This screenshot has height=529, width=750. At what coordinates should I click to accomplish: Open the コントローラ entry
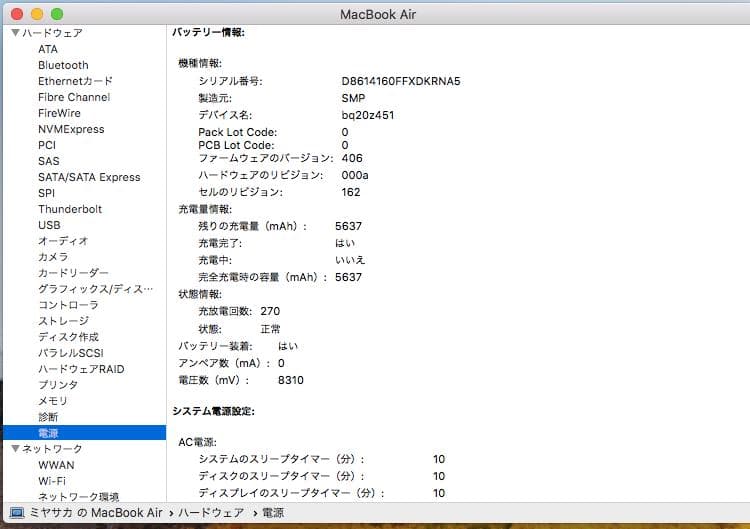point(68,305)
